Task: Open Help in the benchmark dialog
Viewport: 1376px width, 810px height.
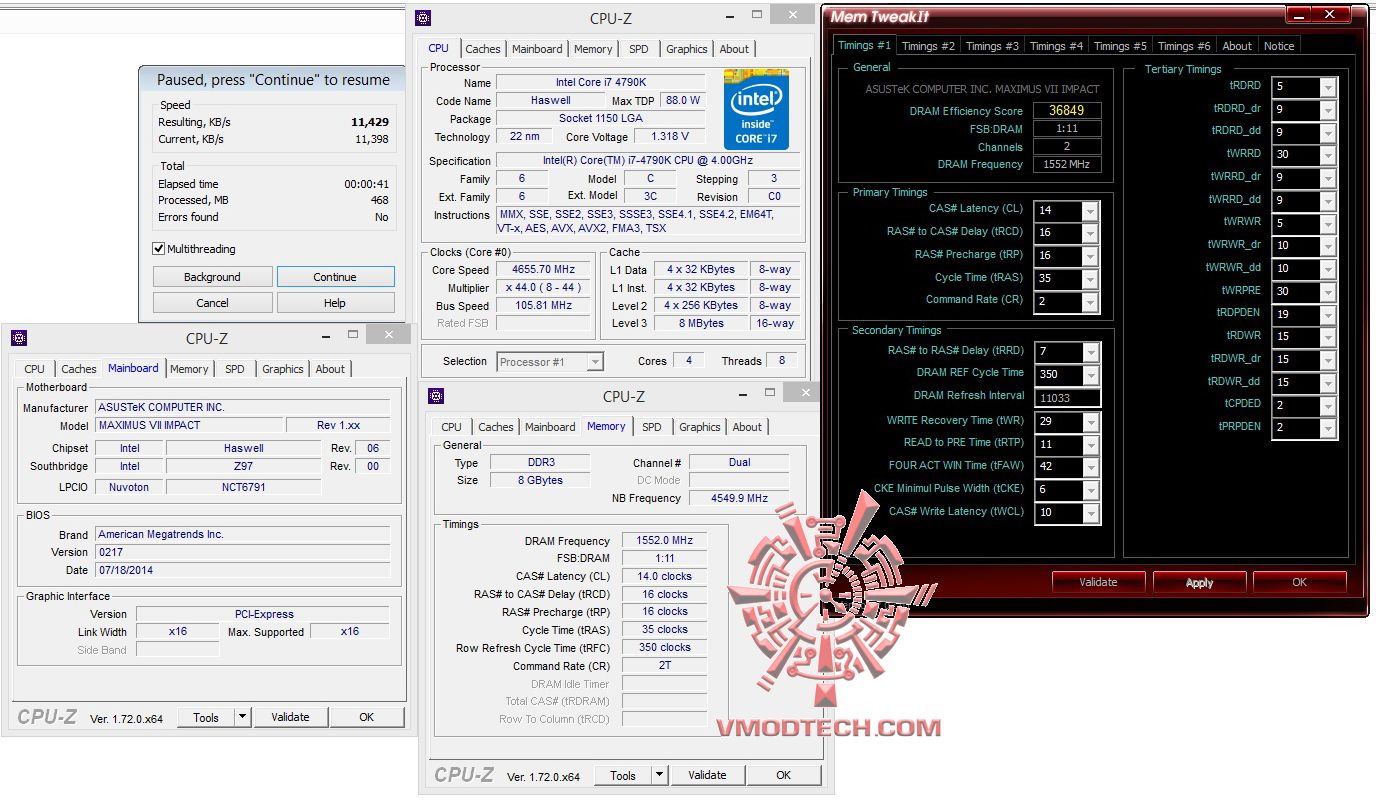Action: point(335,303)
